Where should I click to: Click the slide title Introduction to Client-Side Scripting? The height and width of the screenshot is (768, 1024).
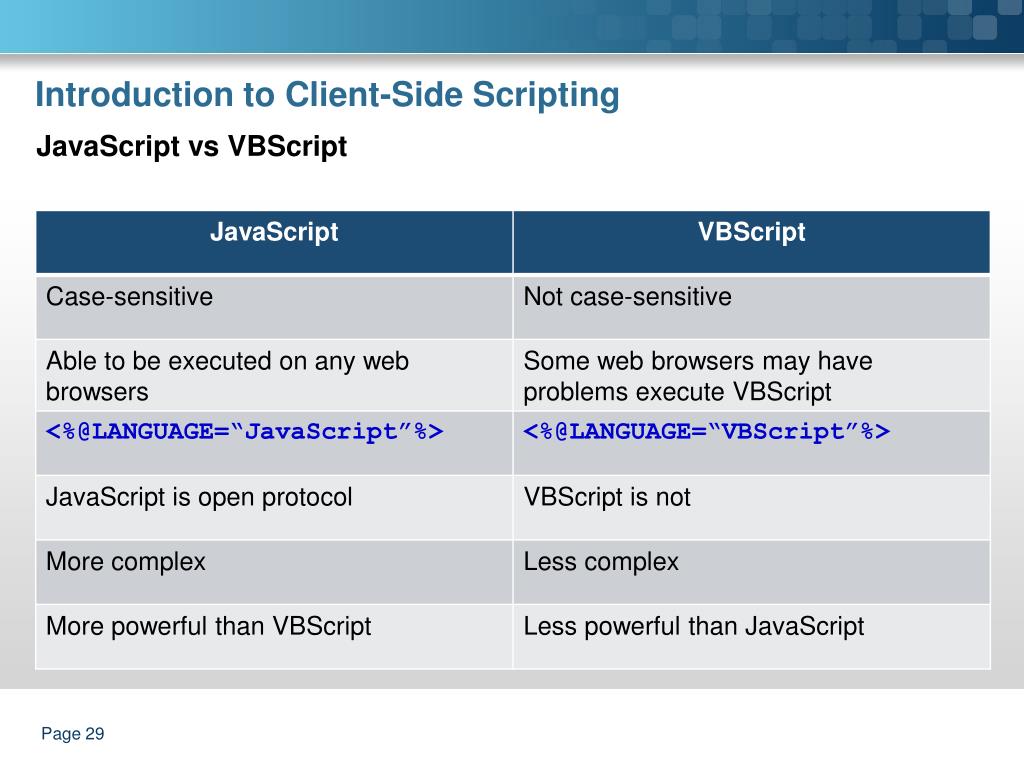click(327, 95)
